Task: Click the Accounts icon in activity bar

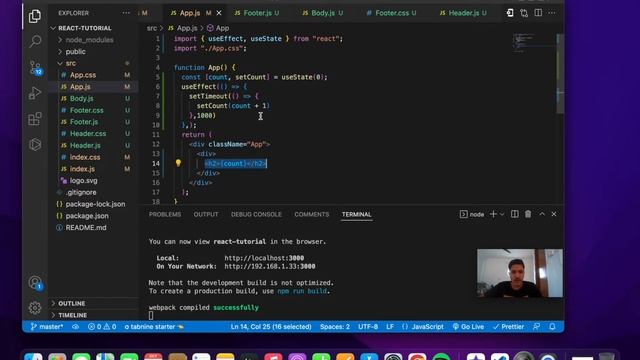Action: pos(35,282)
